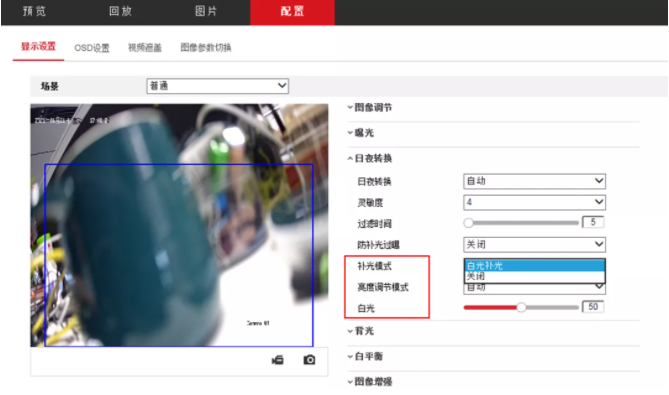Expand the 图像增强 section

pos(370,381)
